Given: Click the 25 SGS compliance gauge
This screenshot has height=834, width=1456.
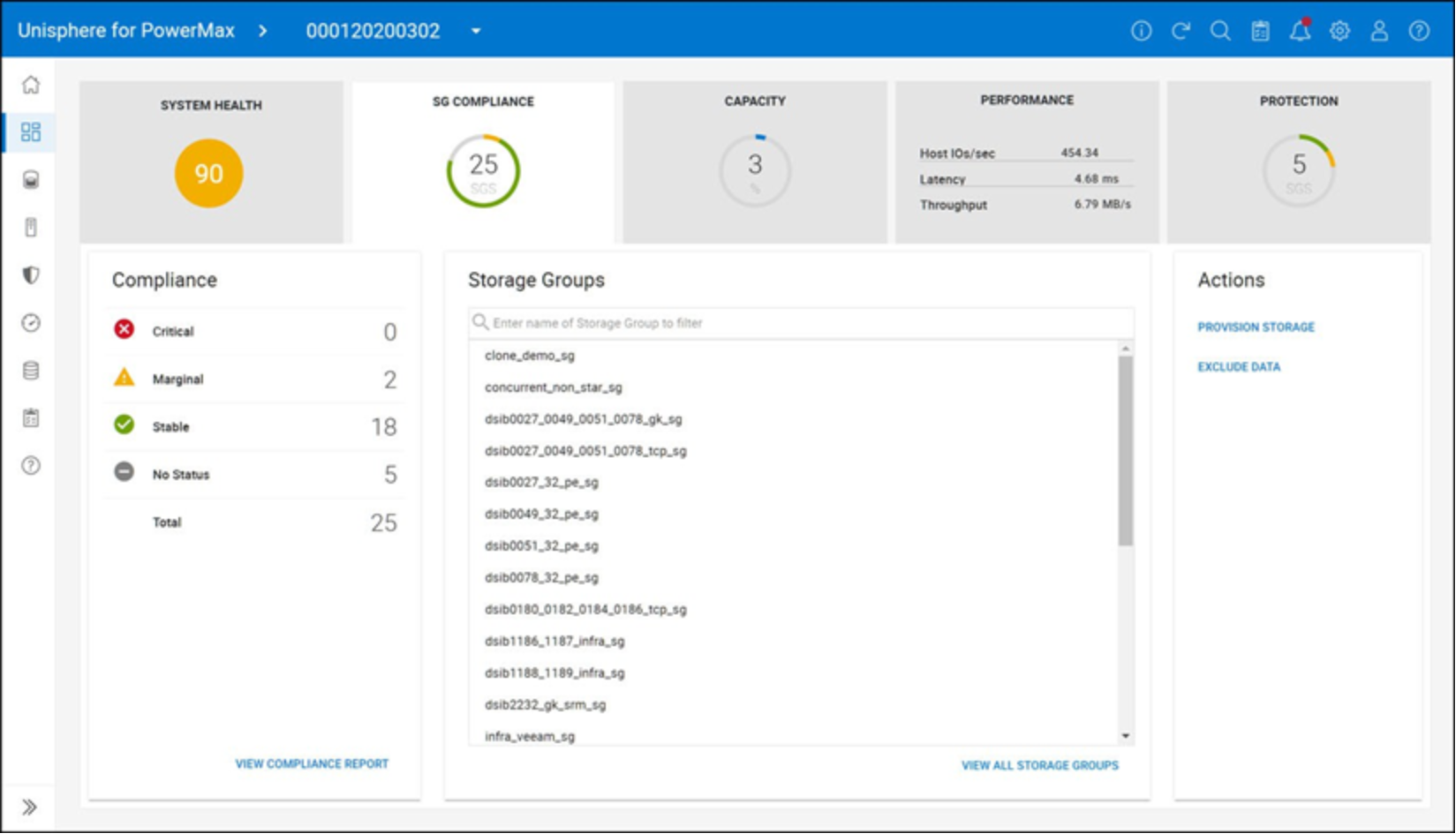Looking at the screenshot, I should [483, 171].
